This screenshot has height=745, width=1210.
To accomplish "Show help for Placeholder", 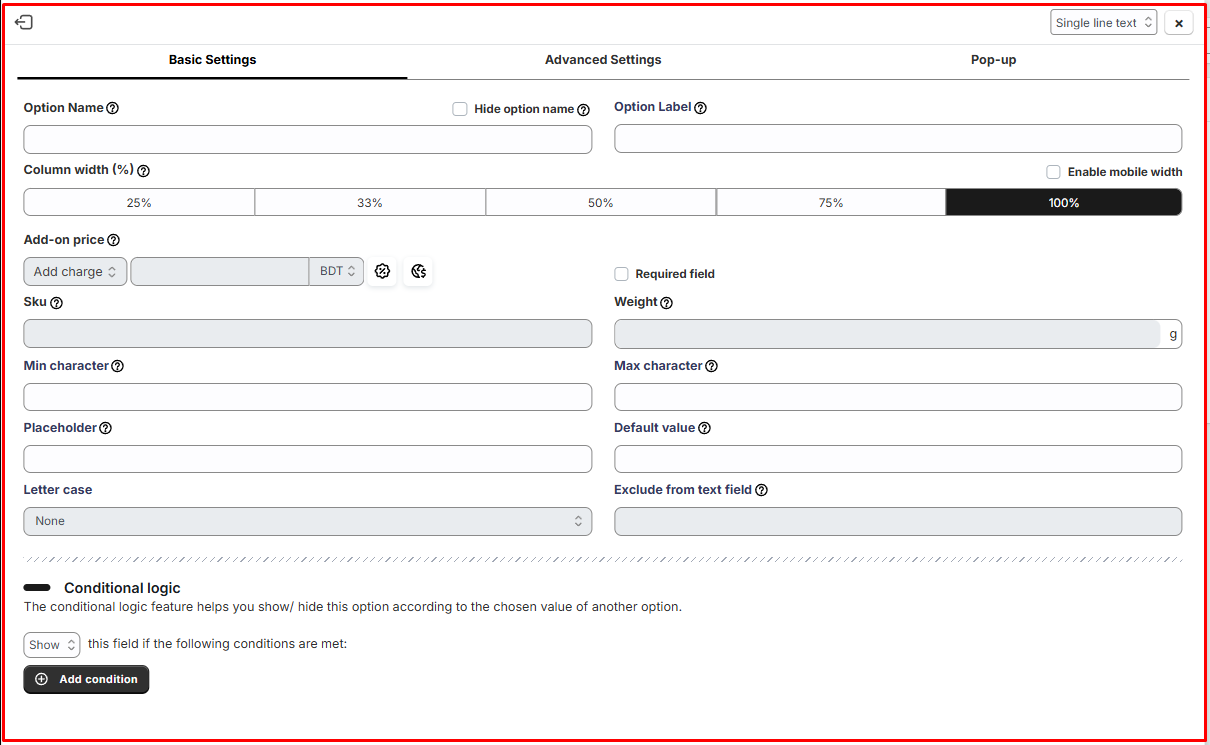I will click(x=105, y=428).
